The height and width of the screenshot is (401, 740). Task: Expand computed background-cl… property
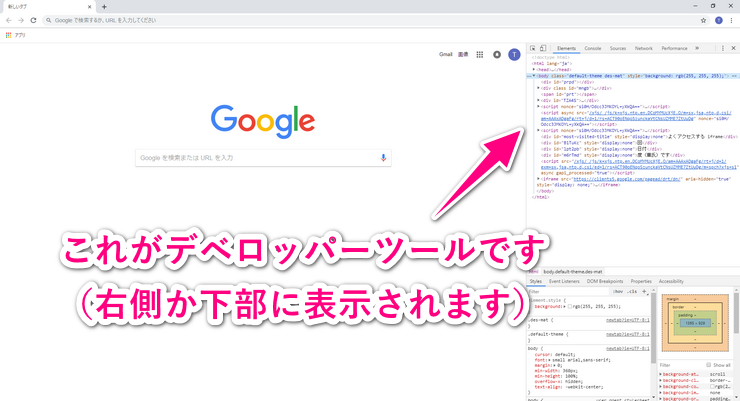click(661, 380)
